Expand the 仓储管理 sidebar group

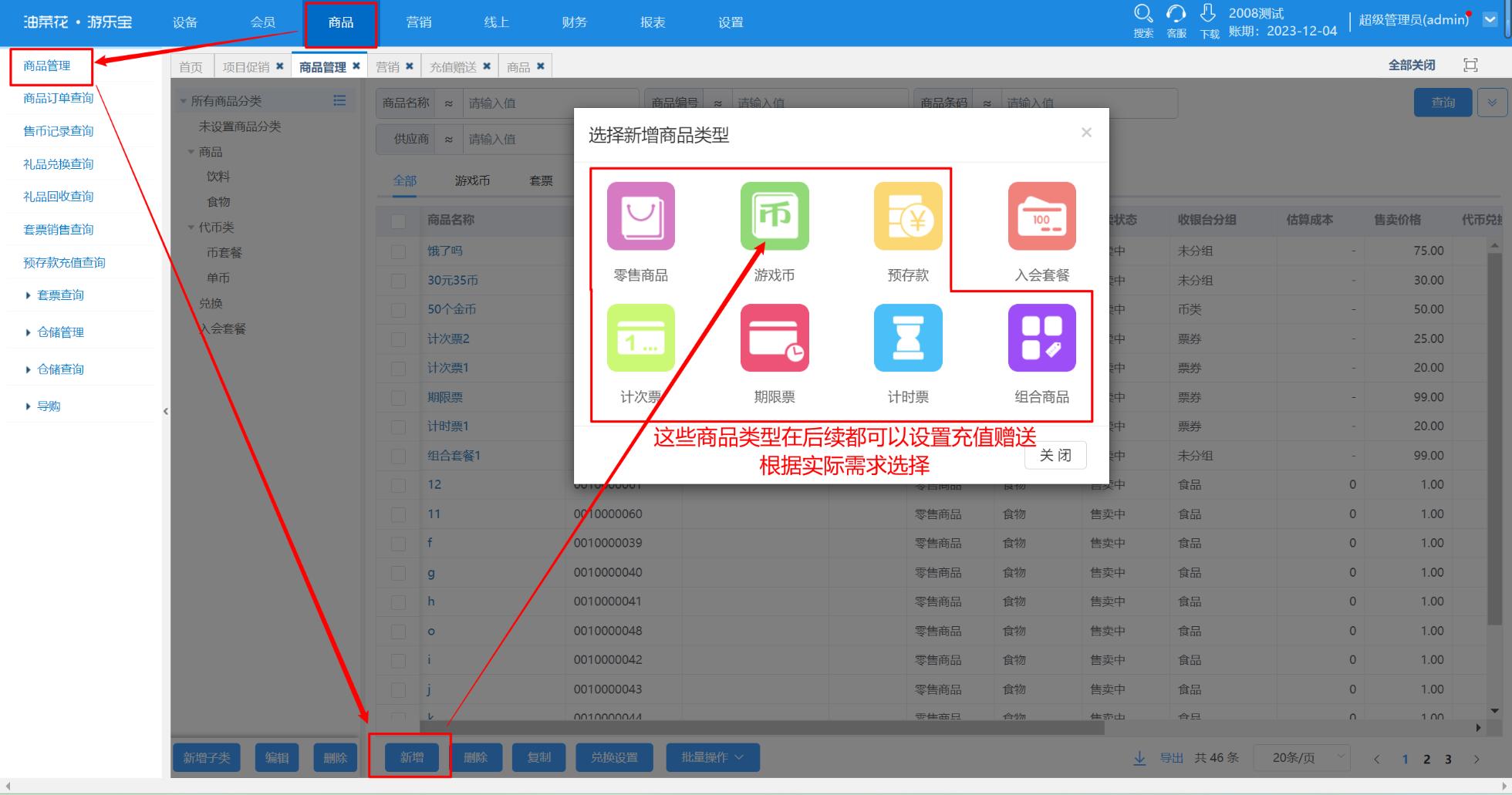(x=29, y=332)
